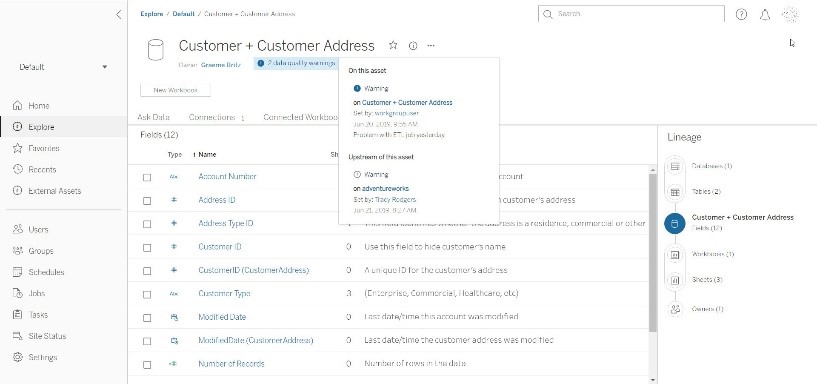This screenshot has height=384, width=817.
Task: Check the Account Number row checkbox
Action: (147, 177)
